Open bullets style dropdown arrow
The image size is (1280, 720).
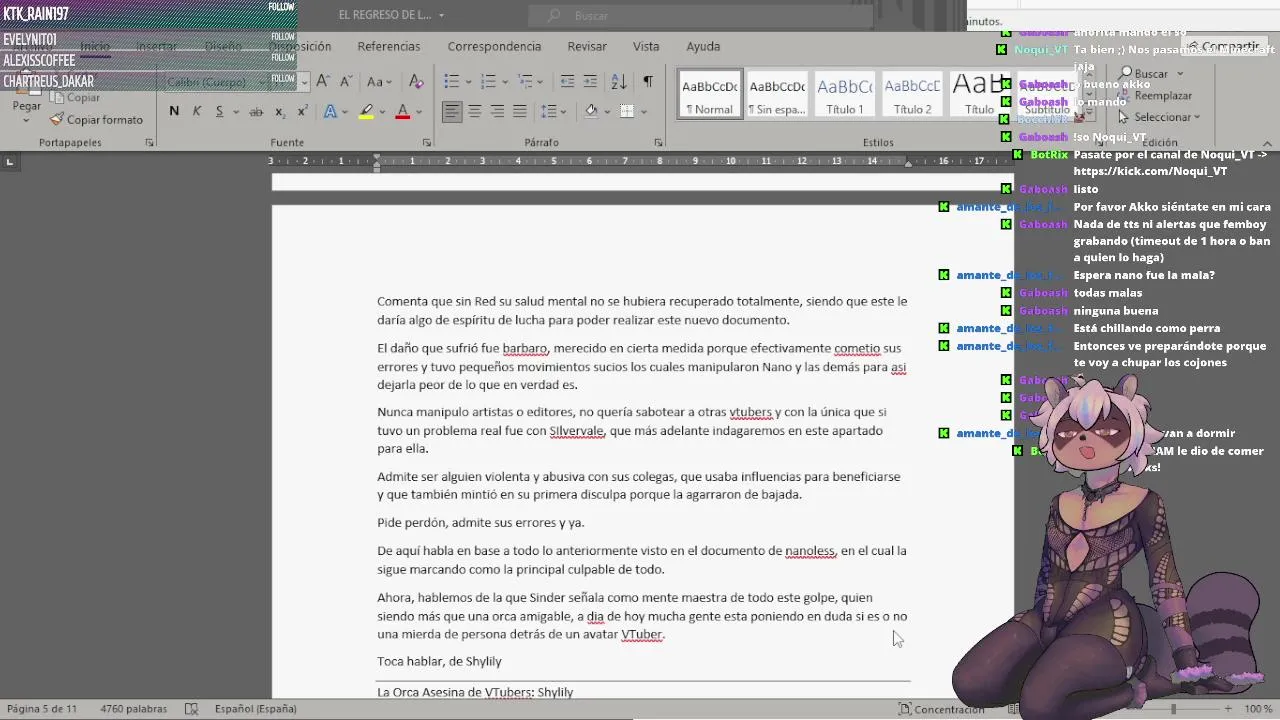[467, 81]
